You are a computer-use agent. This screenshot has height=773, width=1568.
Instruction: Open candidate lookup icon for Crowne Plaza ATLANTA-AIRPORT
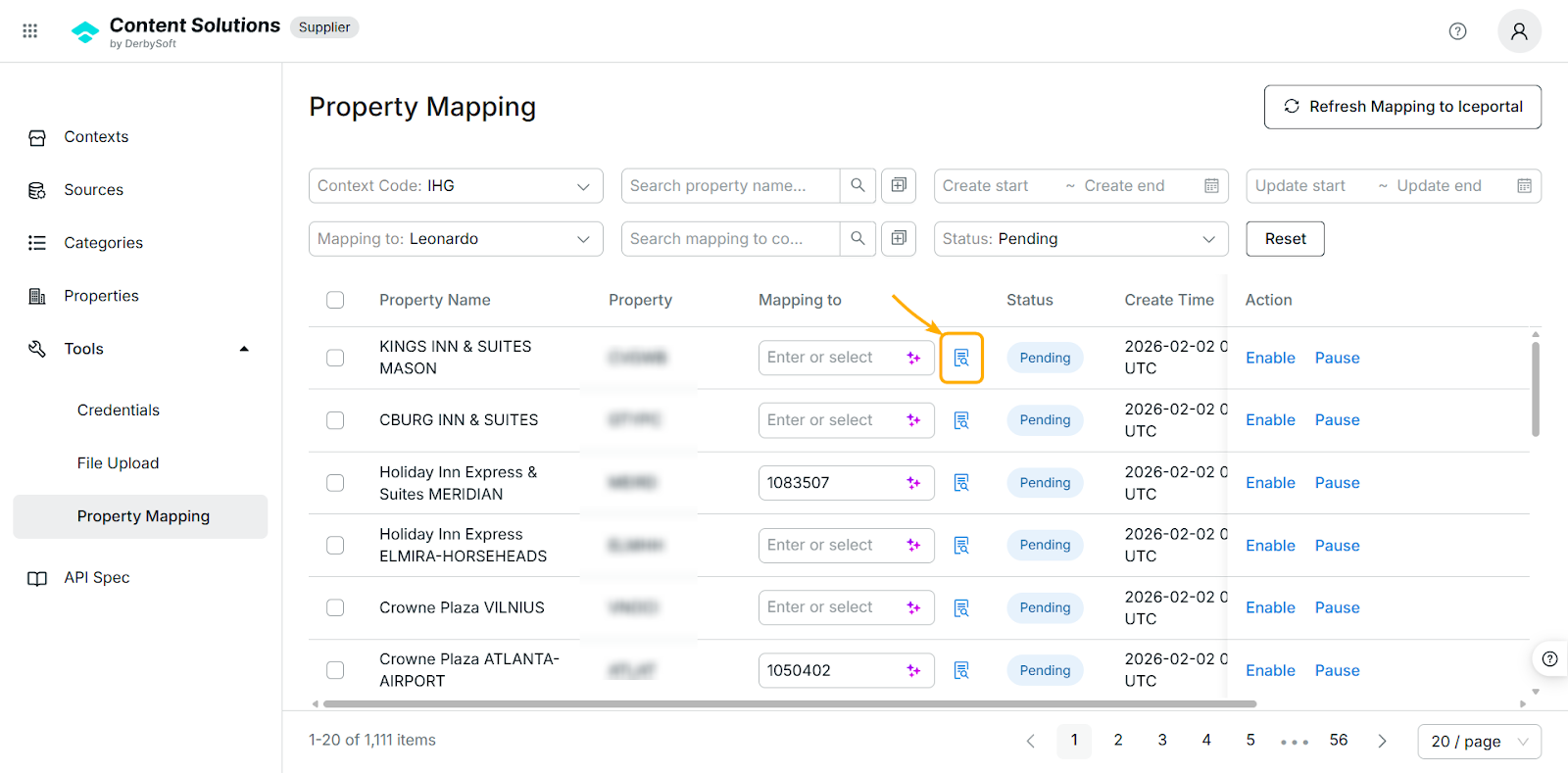point(961,670)
